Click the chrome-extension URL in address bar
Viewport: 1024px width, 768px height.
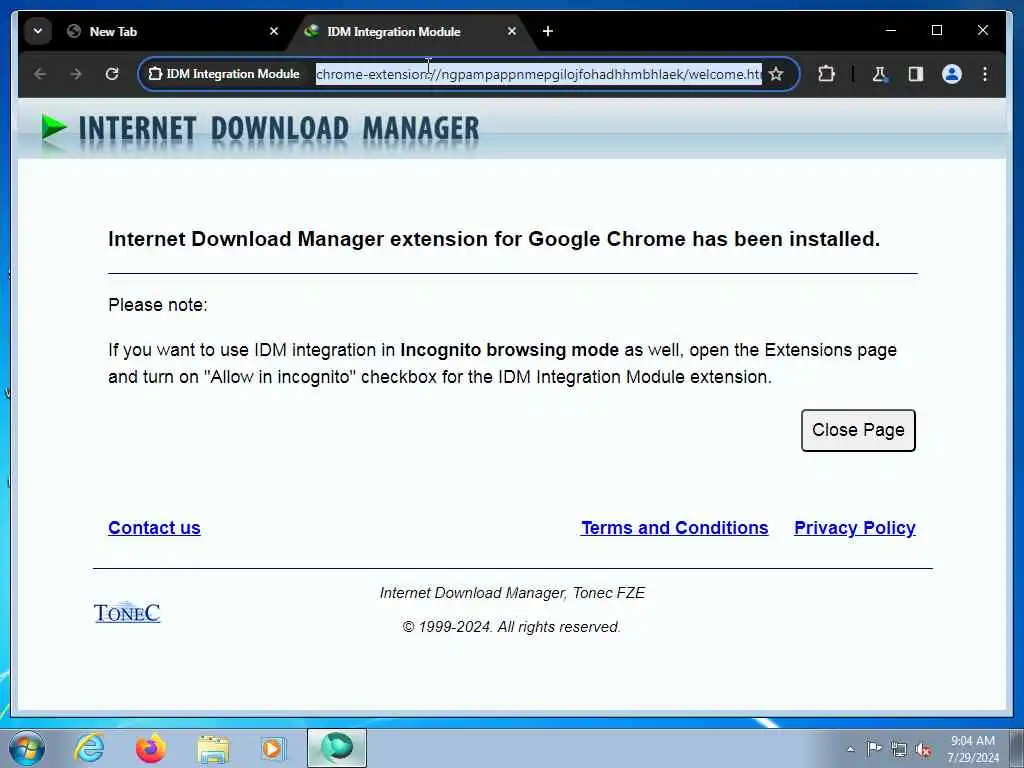(538, 74)
